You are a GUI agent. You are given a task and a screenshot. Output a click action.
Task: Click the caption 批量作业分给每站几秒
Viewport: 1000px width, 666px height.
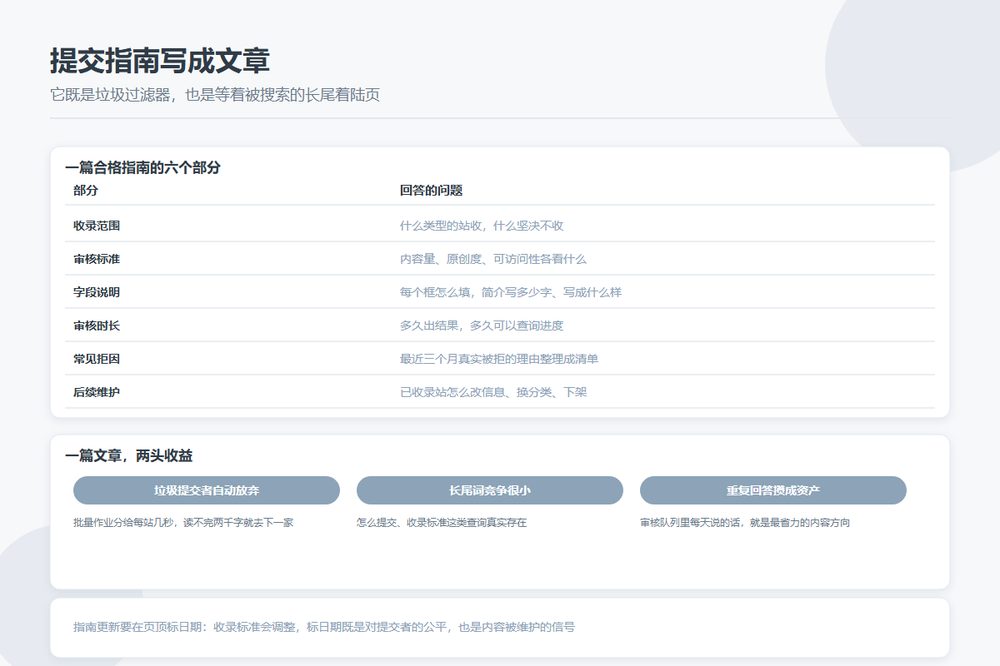pos(183,522)
